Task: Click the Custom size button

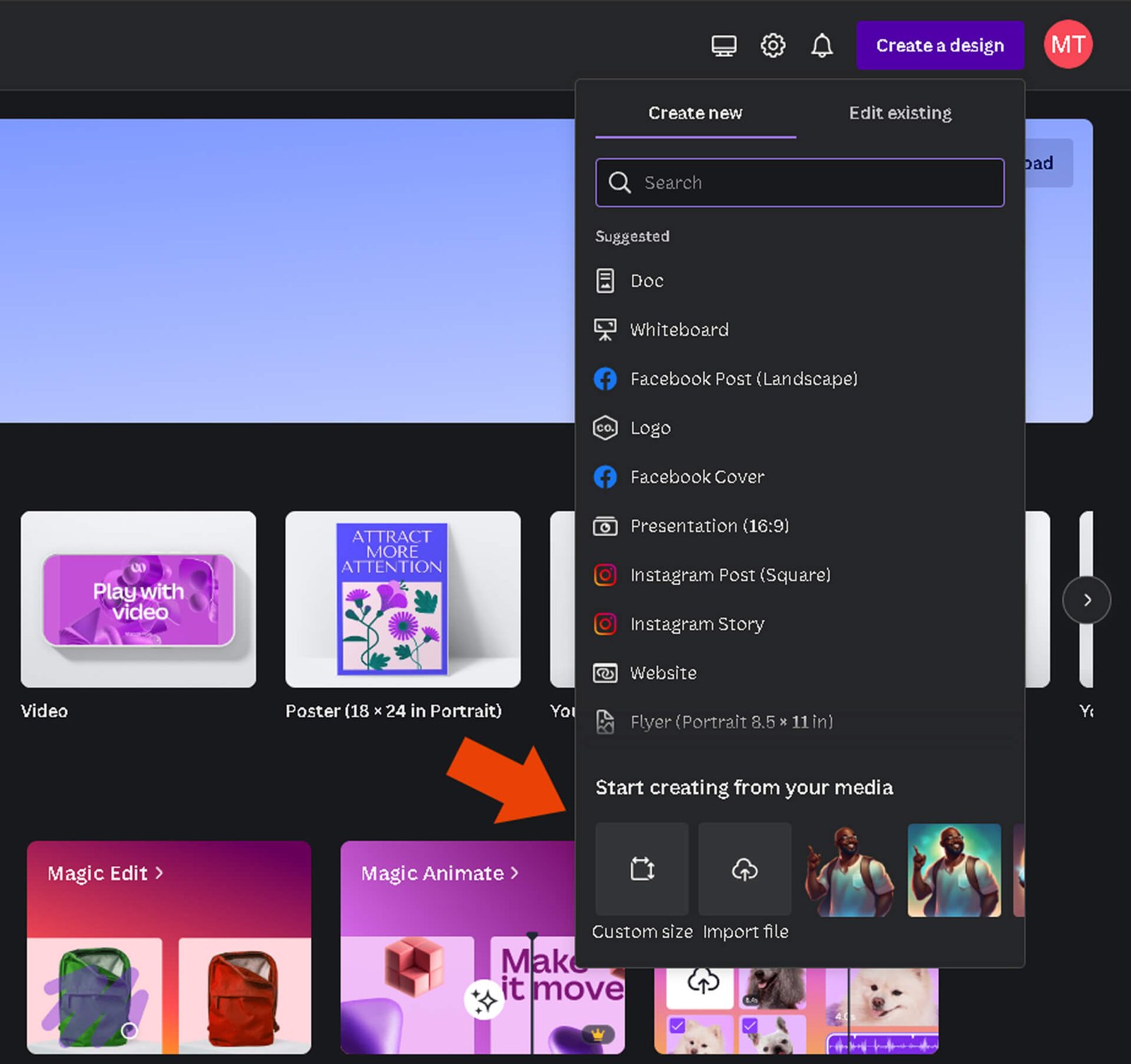Action: click(642, 869)
